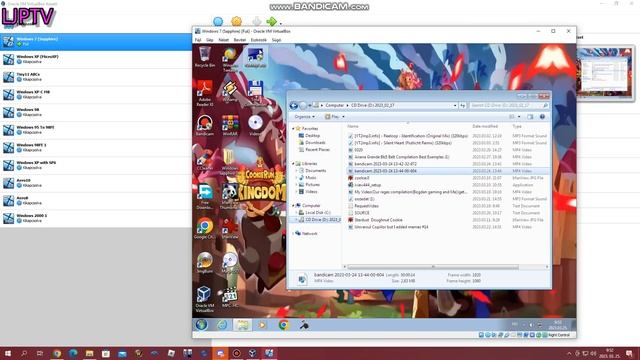The image size is (640, 360).
Task: Collapse the Libraries tree section
Action: coord(293,163)
